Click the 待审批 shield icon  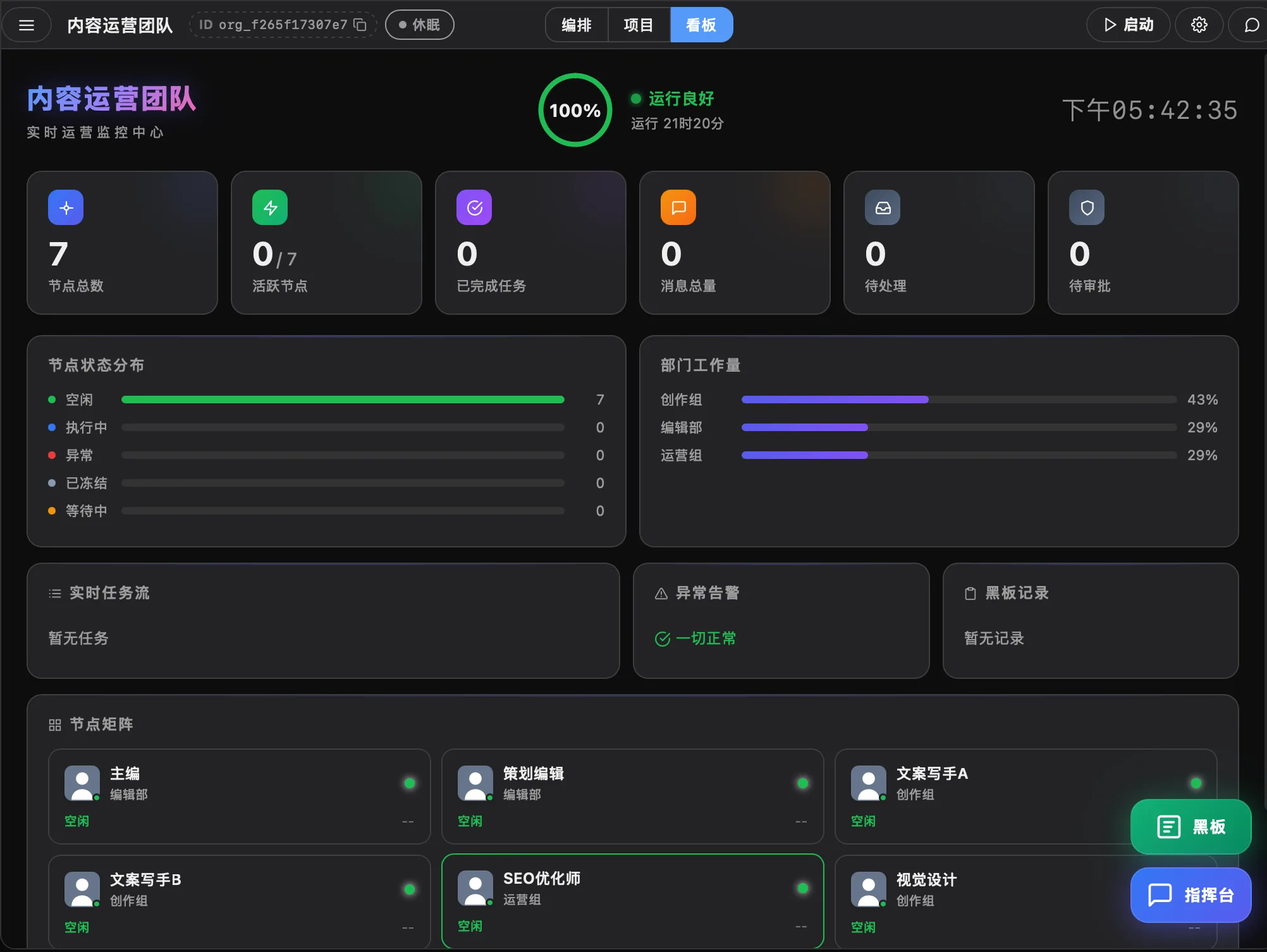point(1087,207)
